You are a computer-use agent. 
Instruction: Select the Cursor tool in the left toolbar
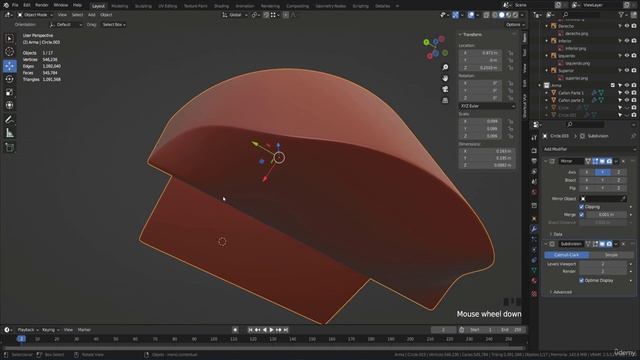click(9, 52)
